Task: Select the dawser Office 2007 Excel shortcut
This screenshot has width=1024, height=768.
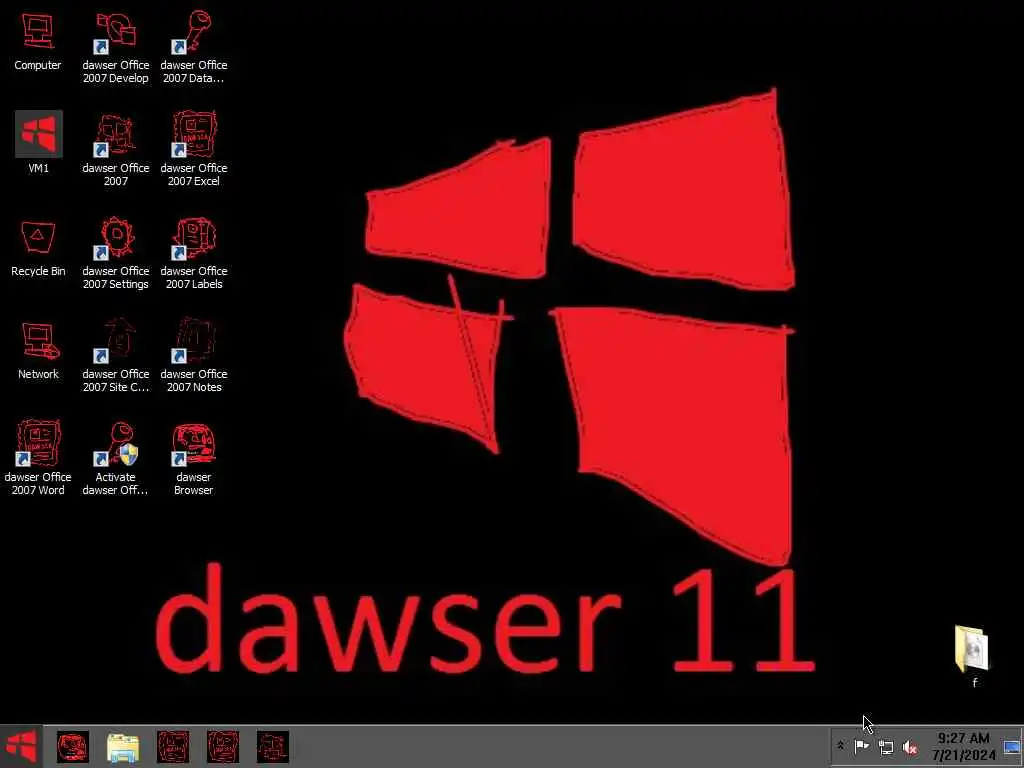Action: [x=193, y=150]
